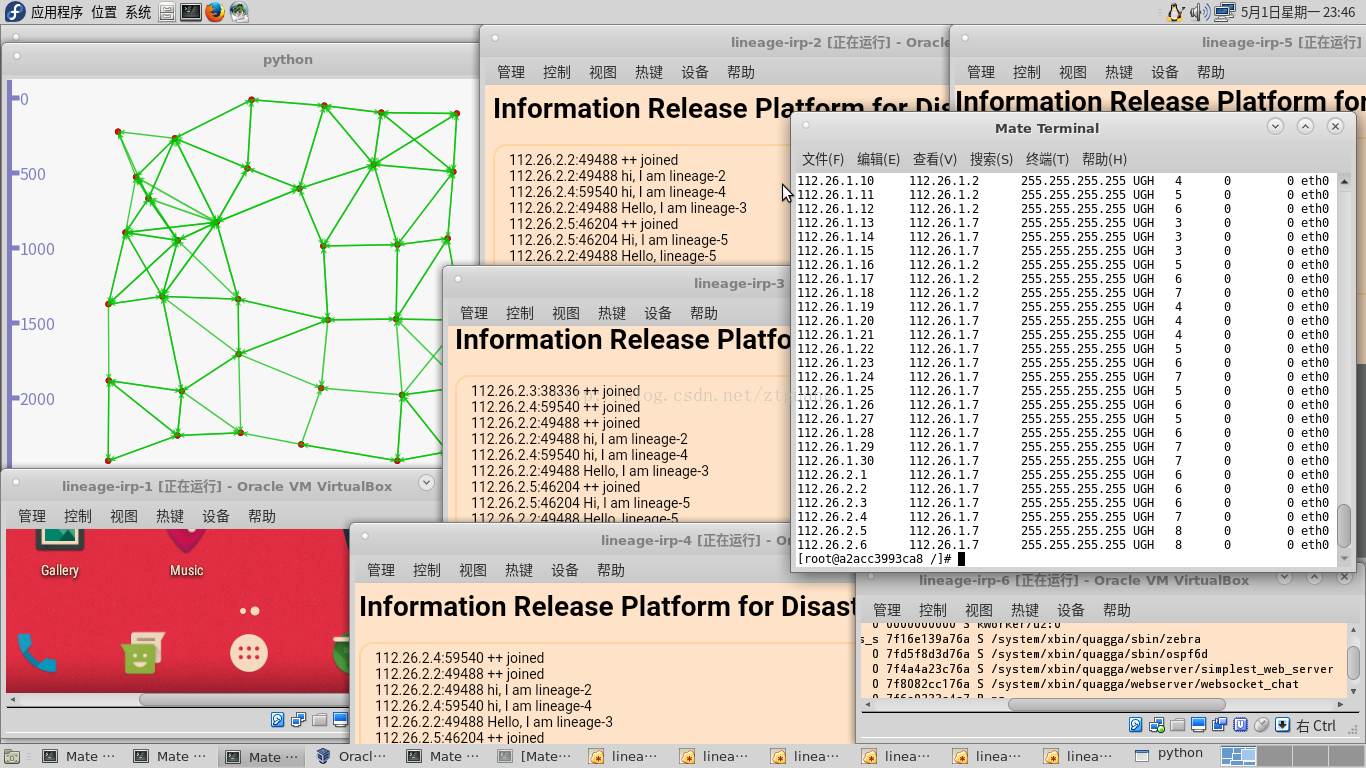
Task: Open the network connection tray icon
Action: [1224, 12]
